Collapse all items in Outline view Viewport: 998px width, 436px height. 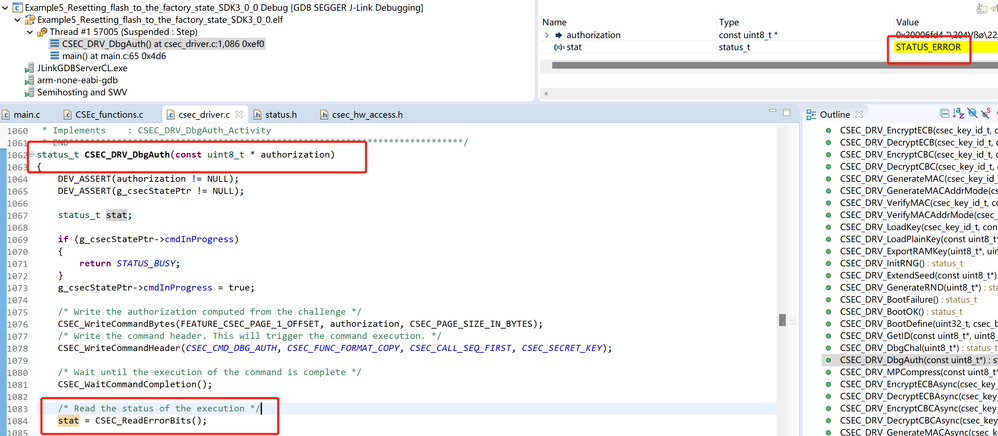pos(946,114)
